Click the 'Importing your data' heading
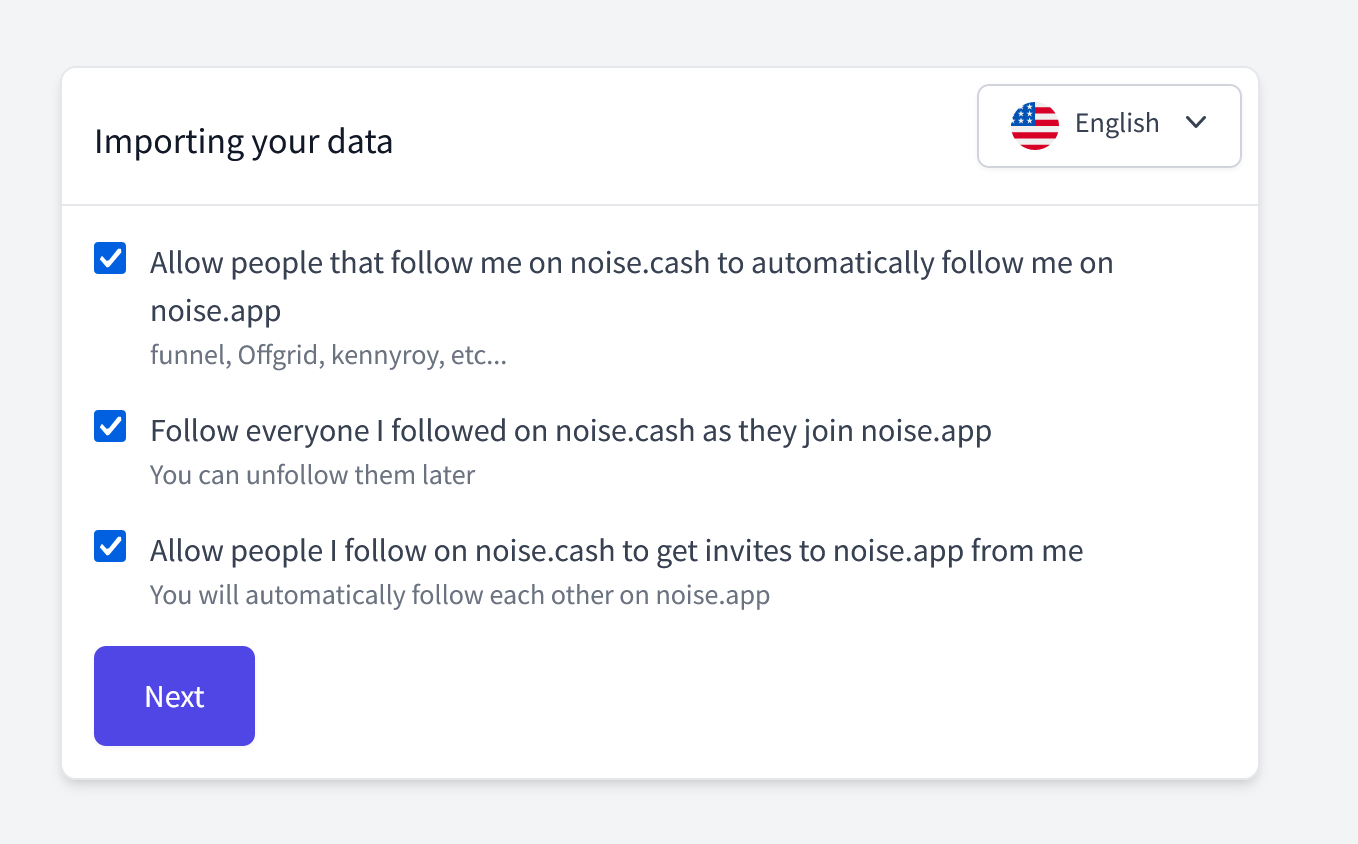Viewport: 1358px width, 844px height. click(x=243, y=141)
